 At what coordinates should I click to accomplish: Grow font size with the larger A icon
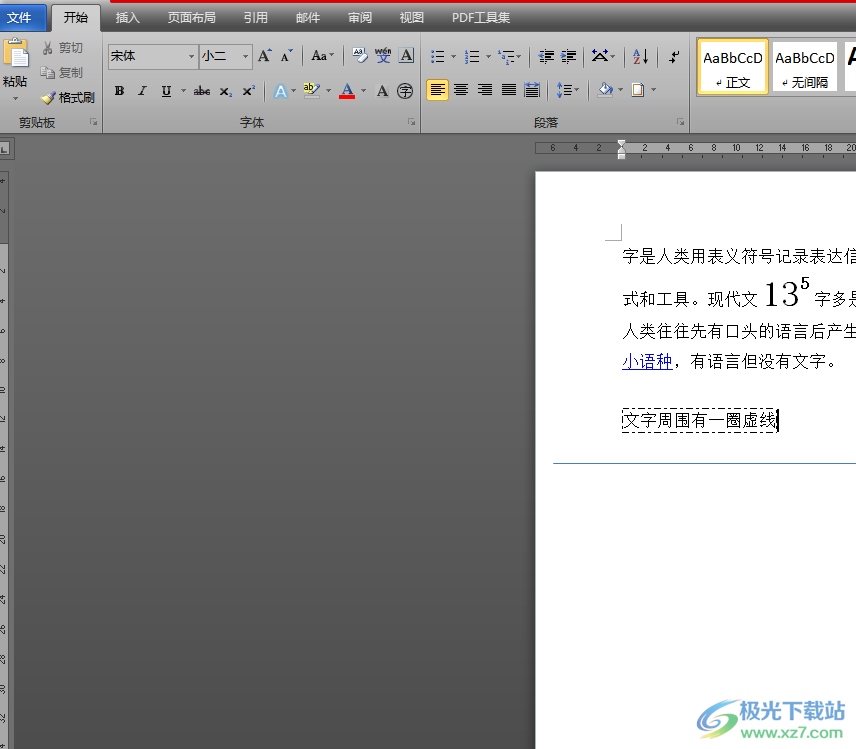tap(265, 56)
